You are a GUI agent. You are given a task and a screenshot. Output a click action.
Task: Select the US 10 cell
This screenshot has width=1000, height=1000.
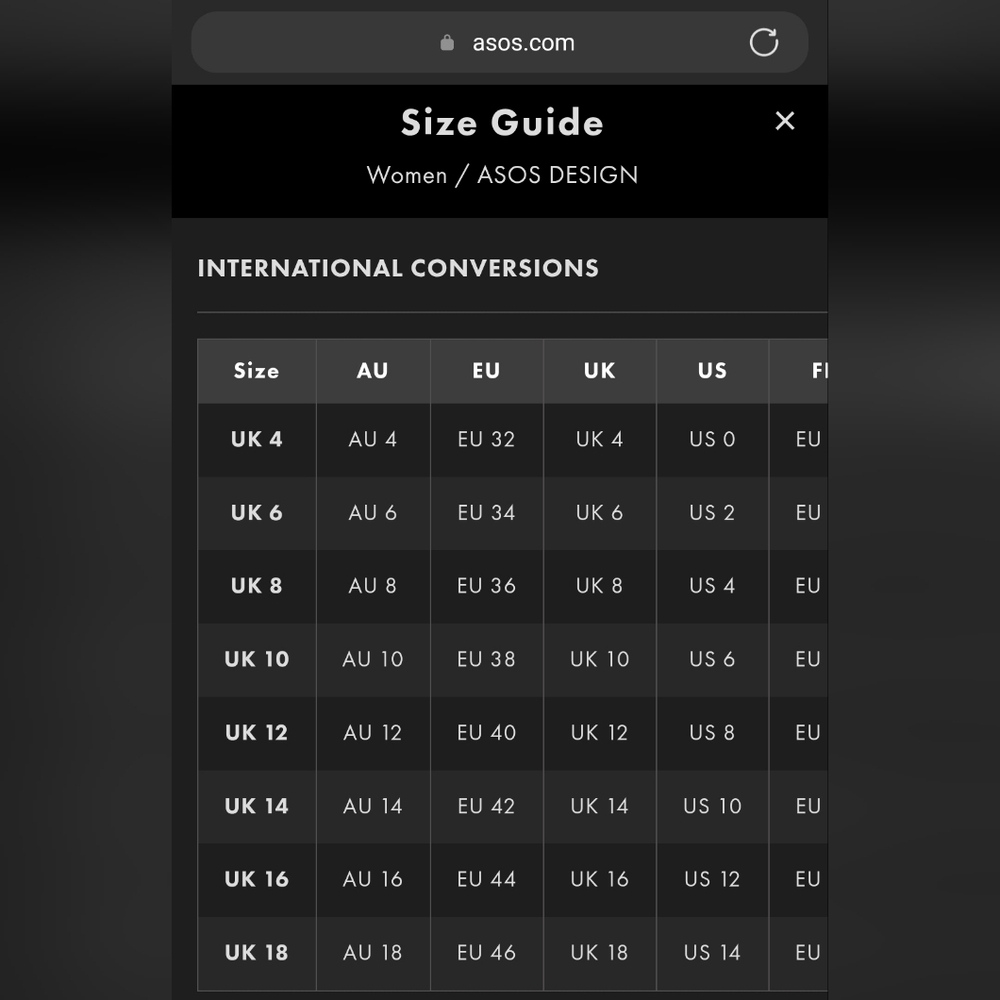click(x=712, y=806)
